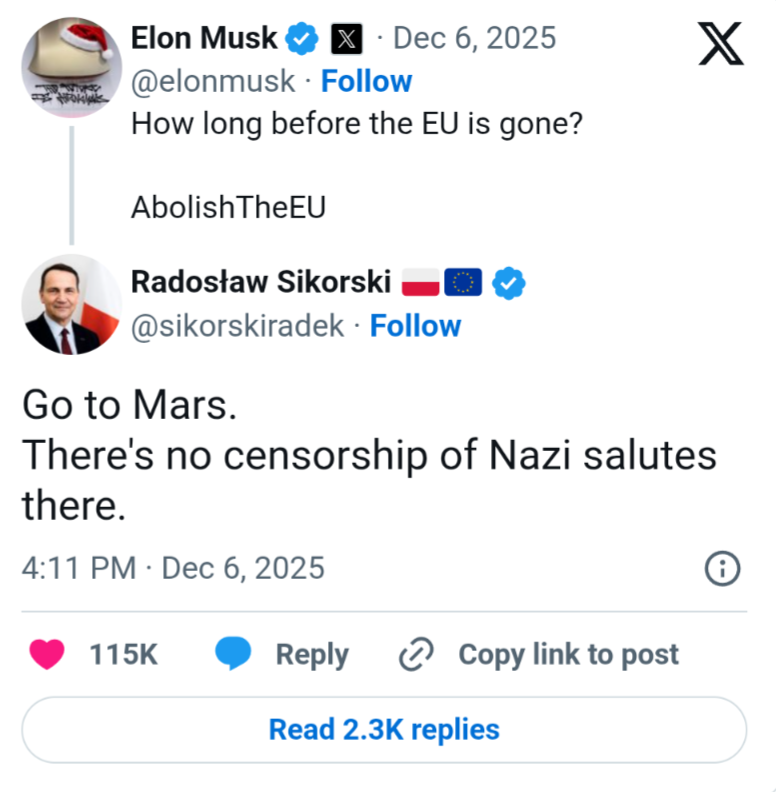Viewport: 776px width, 792px height.
Task: Click the Reply label text
Action: coord(312,654)
